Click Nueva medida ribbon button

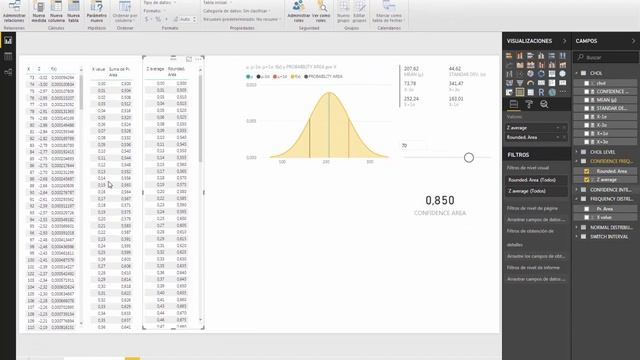point(39,11)
